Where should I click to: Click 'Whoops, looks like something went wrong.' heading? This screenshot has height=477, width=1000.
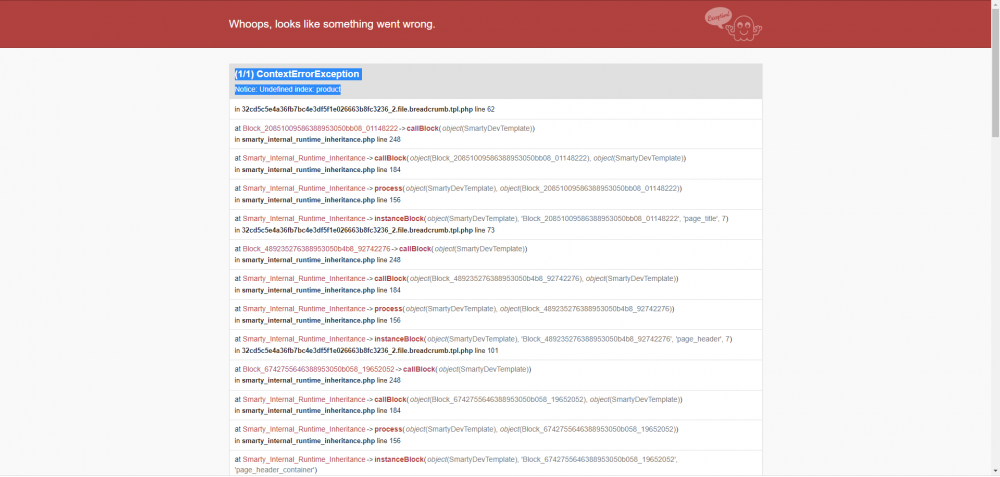click(x=332, y=24)
